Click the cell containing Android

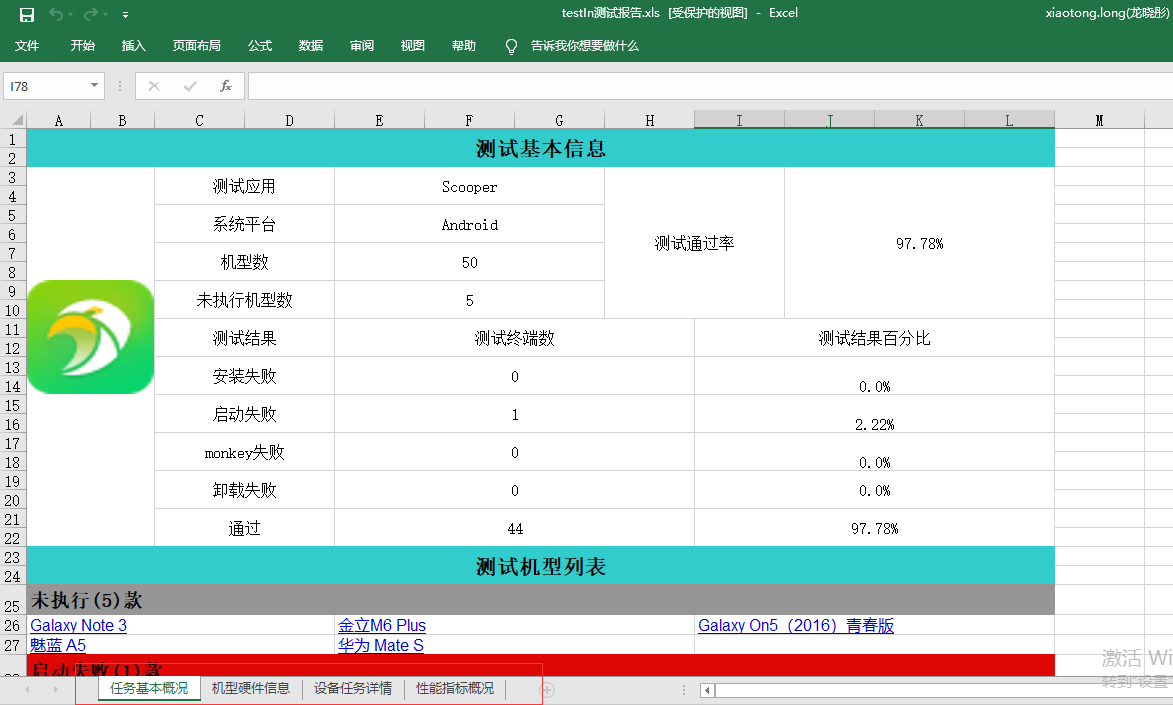pyautogui.click(x=469, y=225)
